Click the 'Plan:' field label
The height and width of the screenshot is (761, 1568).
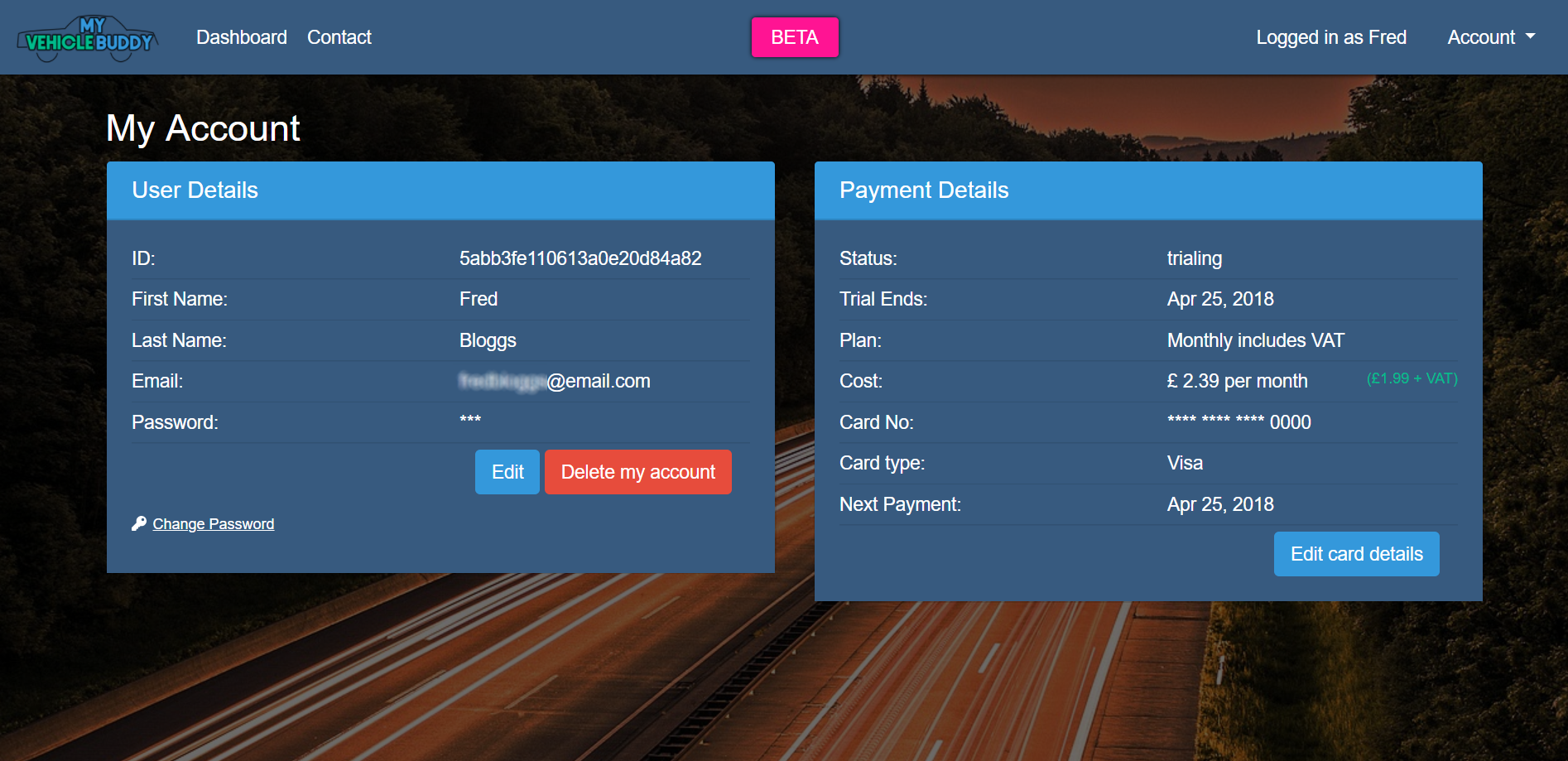click(x=860, y=340)
